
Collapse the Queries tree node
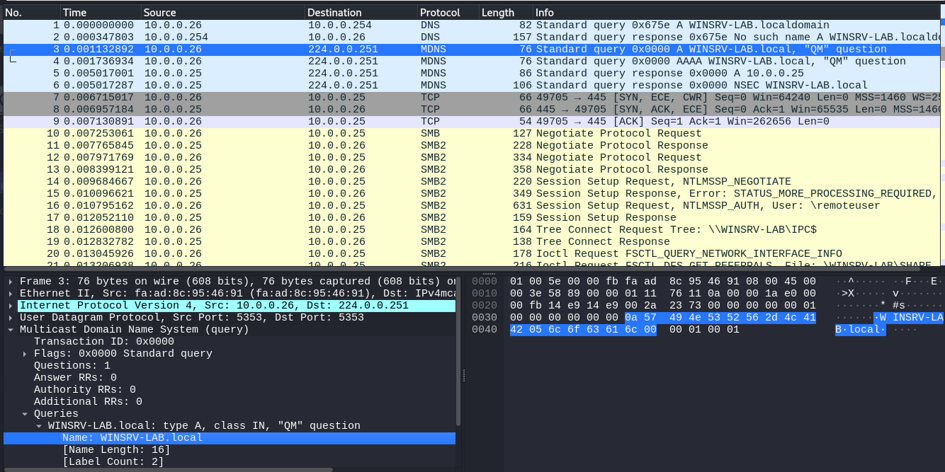[x=25, y=414]
